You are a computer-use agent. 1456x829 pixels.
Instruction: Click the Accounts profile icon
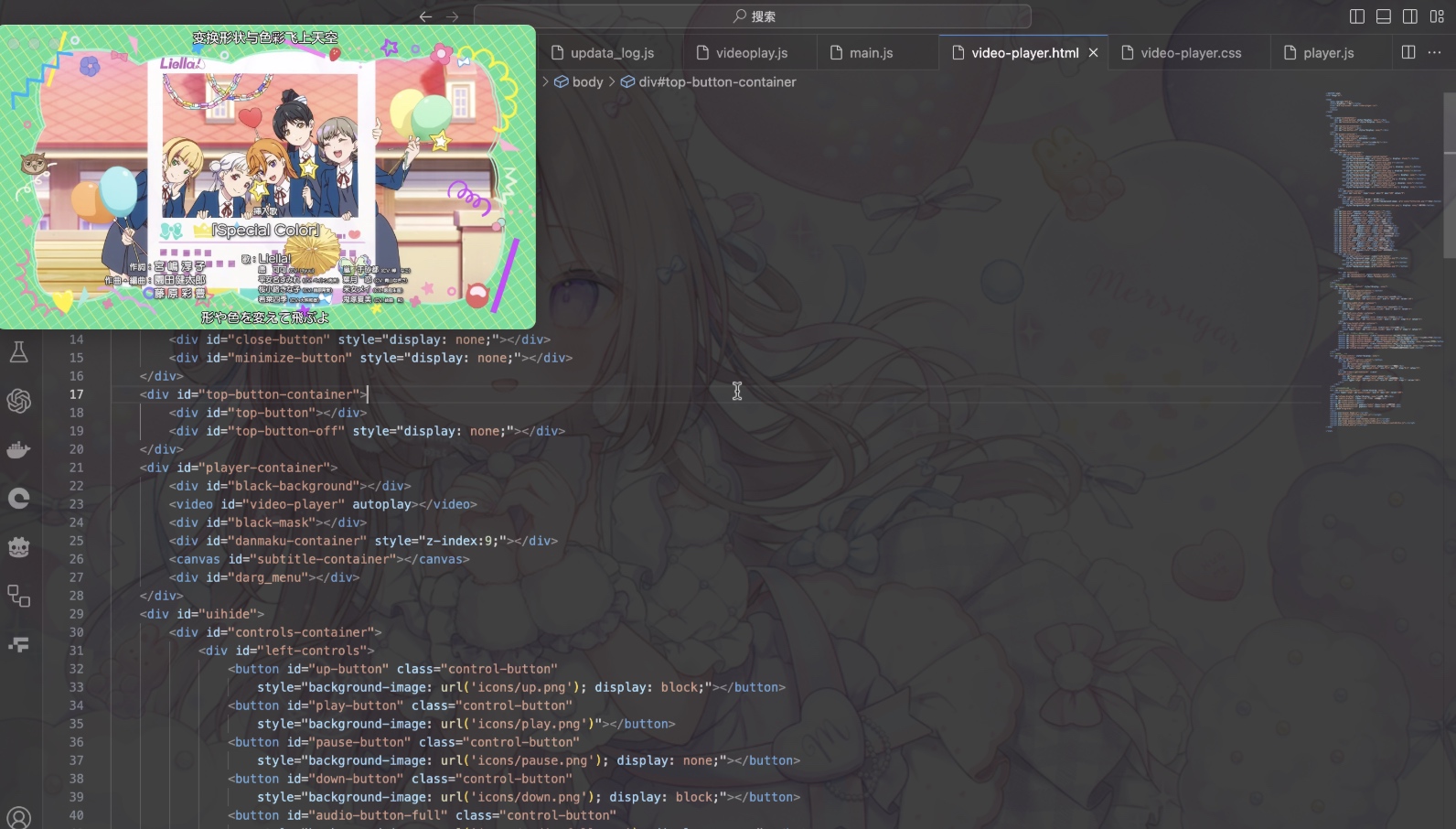(18, 817)
